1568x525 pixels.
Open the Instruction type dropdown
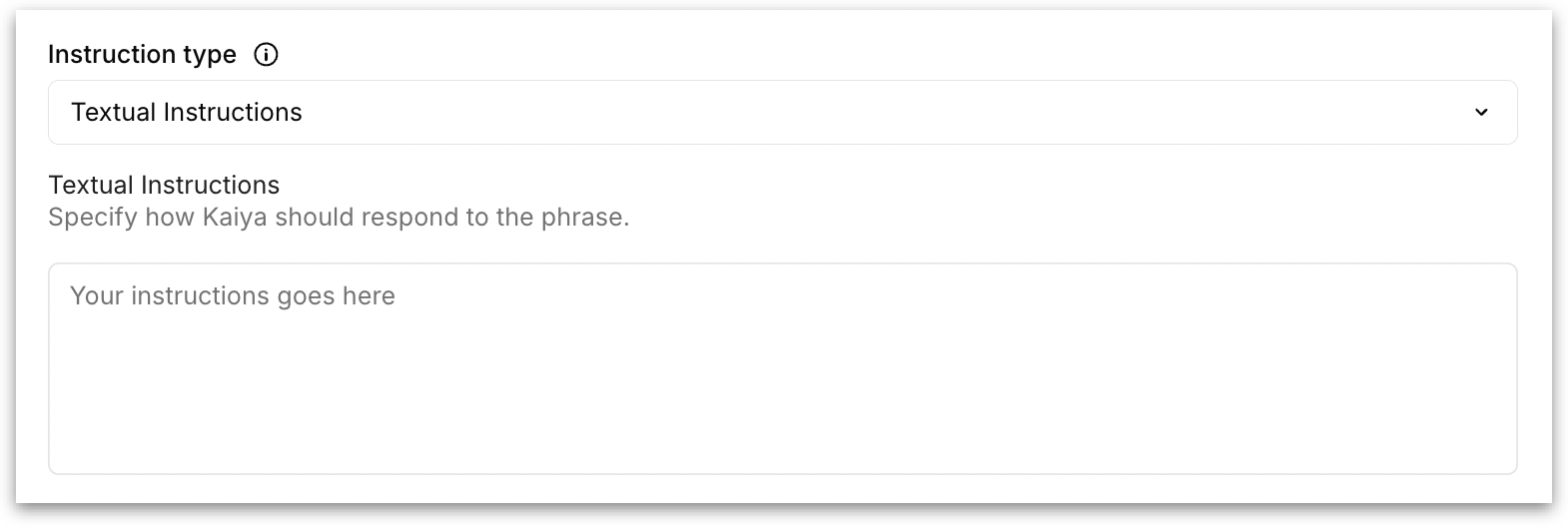782,112
